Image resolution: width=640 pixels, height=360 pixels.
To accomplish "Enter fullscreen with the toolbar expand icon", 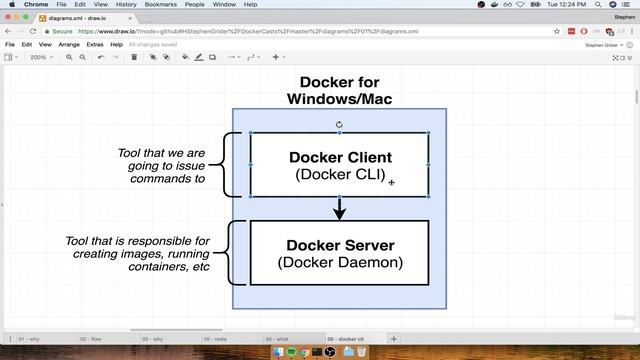I will (x=616, y=58).
